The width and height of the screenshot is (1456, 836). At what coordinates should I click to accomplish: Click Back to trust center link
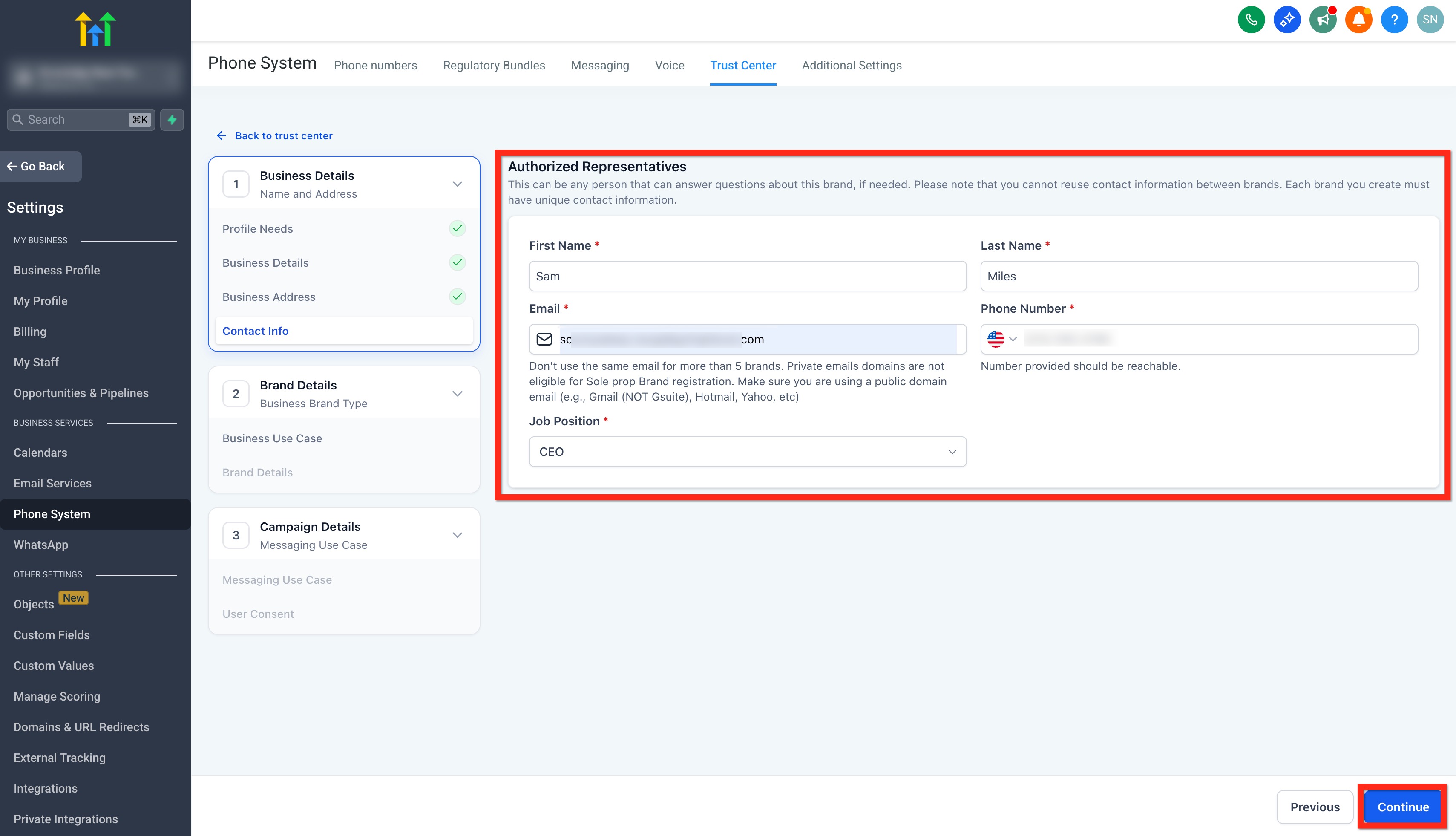pos(284,136)
